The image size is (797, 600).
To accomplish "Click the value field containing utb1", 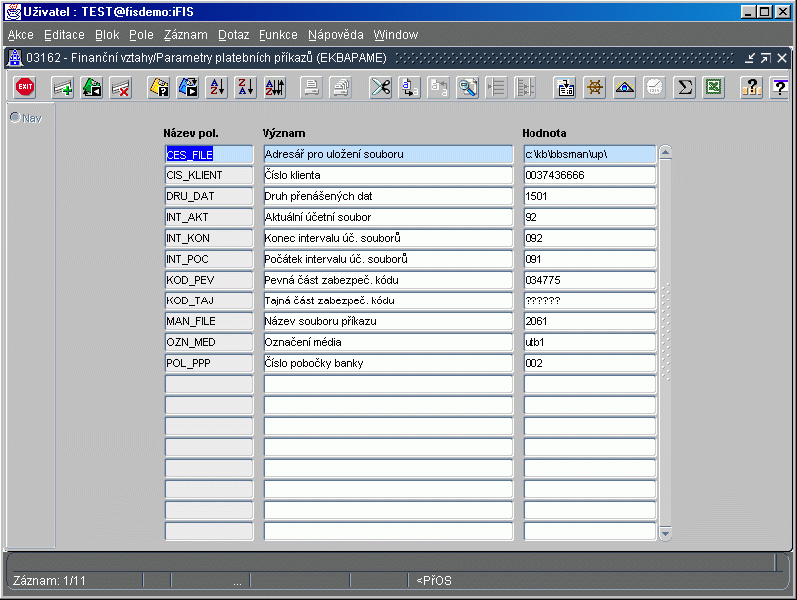I will click(590, 342).
